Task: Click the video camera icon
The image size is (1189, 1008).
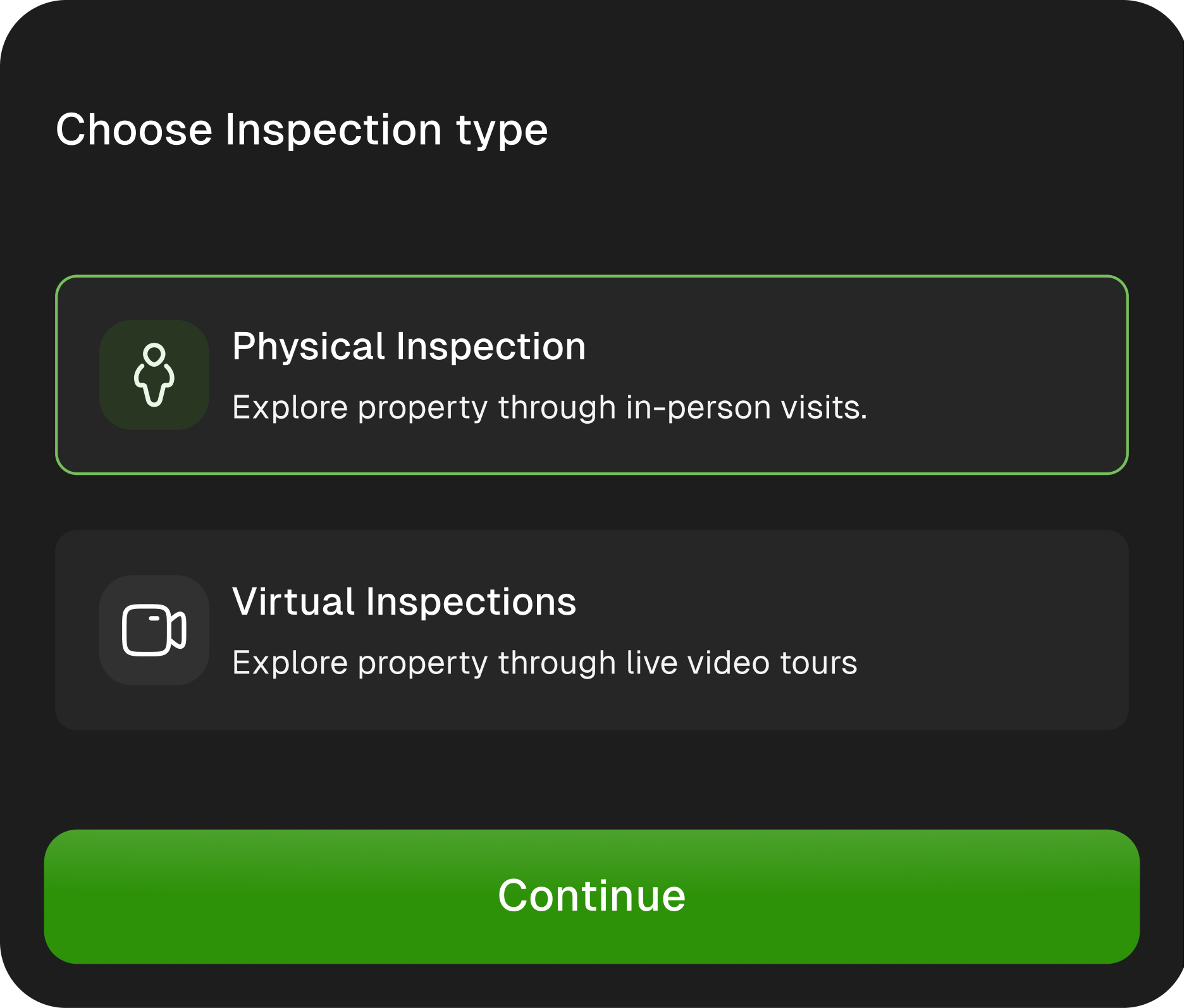Action: 154,630
